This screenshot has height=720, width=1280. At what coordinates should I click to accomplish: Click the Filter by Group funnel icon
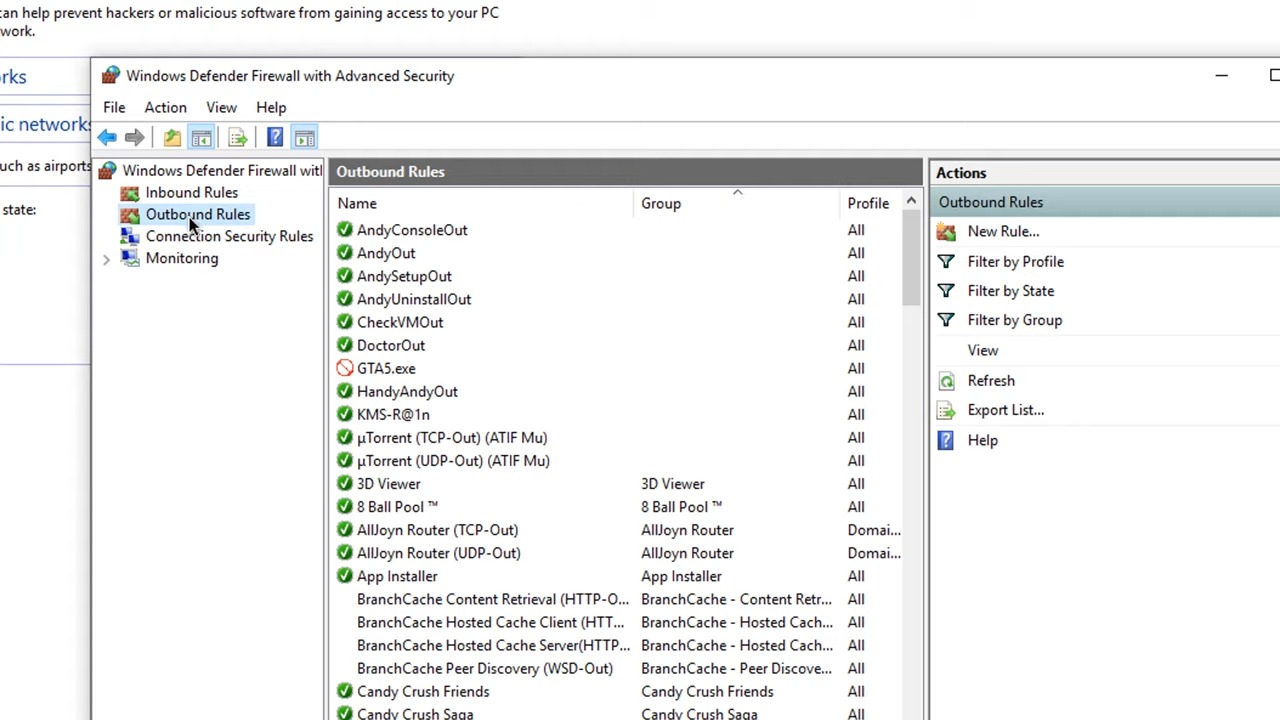coord(946,320)
